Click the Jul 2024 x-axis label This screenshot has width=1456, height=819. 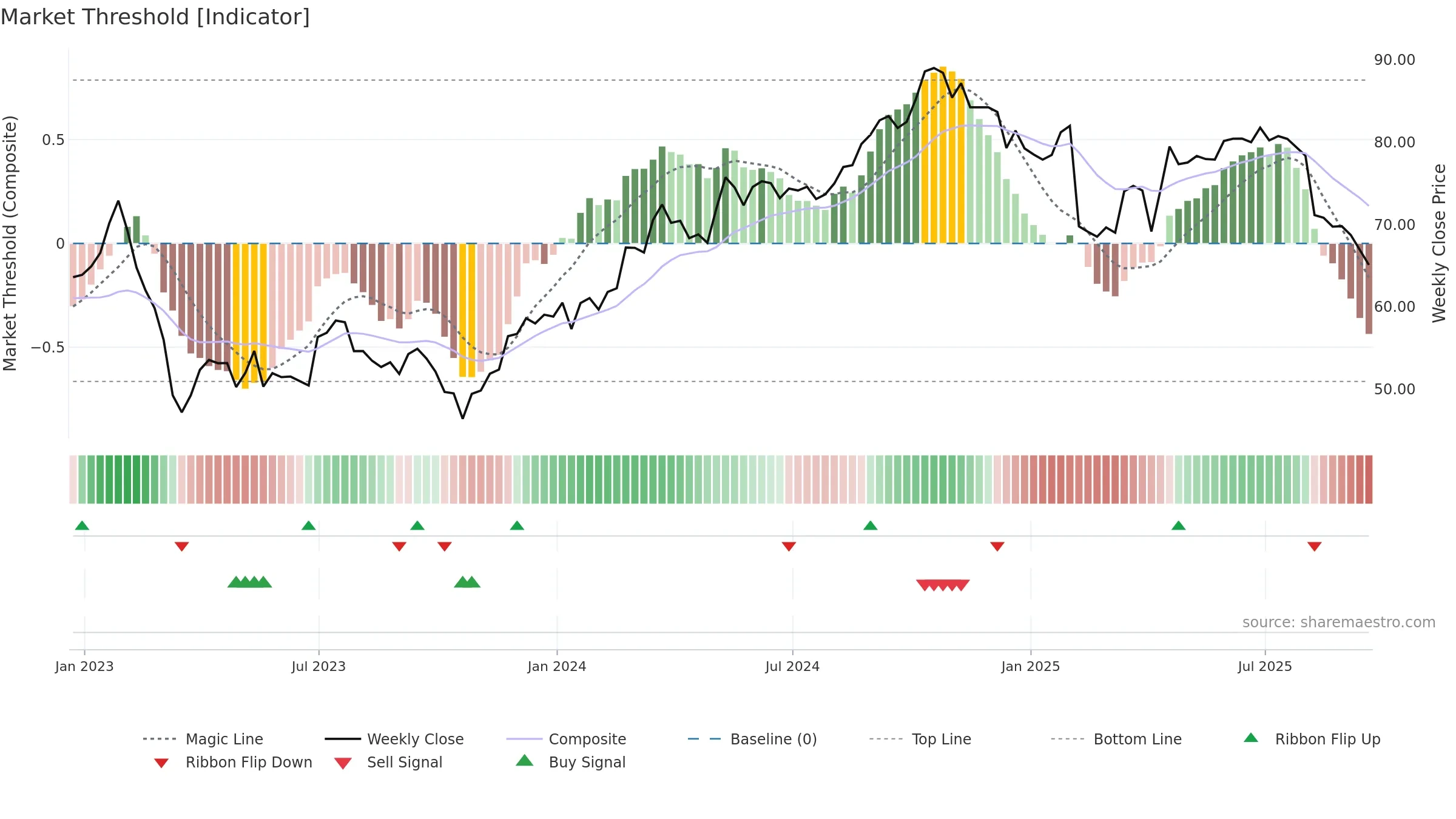(792, 666)
